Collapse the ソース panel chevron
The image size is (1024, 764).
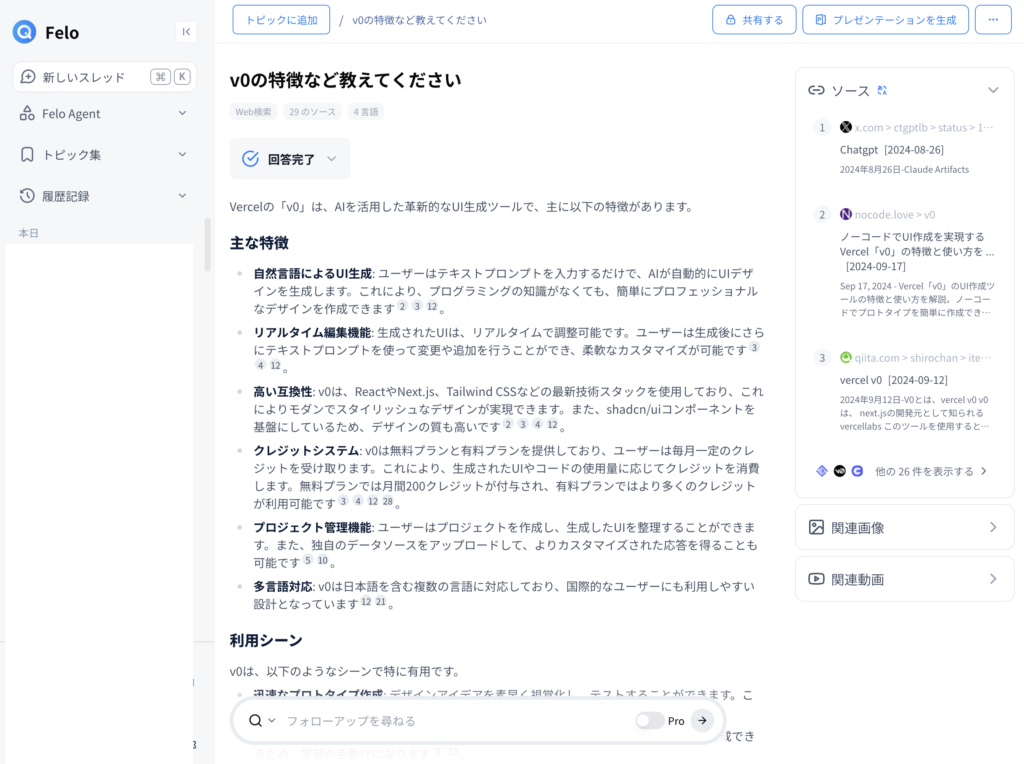[x=993, y=90]
